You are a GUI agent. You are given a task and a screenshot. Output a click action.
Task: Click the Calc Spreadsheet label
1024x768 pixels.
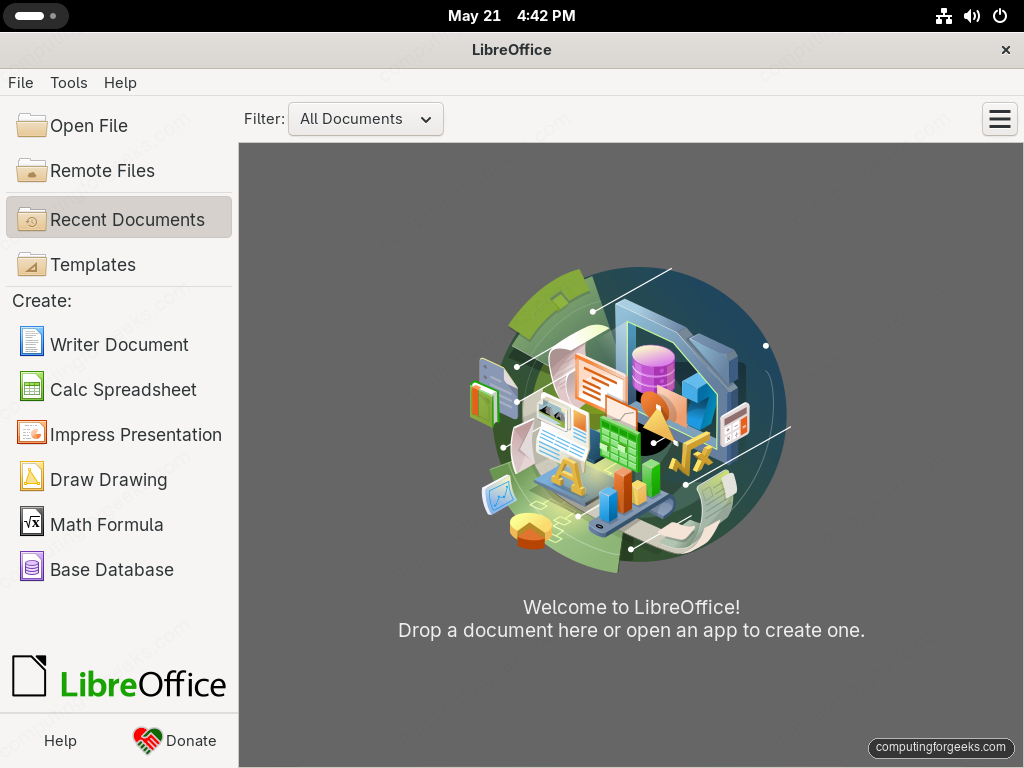pyautogui.click(x=123, y=389)
